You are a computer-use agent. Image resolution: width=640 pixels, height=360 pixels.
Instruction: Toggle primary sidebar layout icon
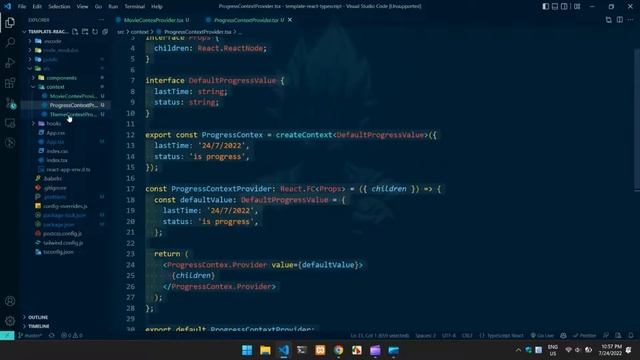click(x=546, y=7)
